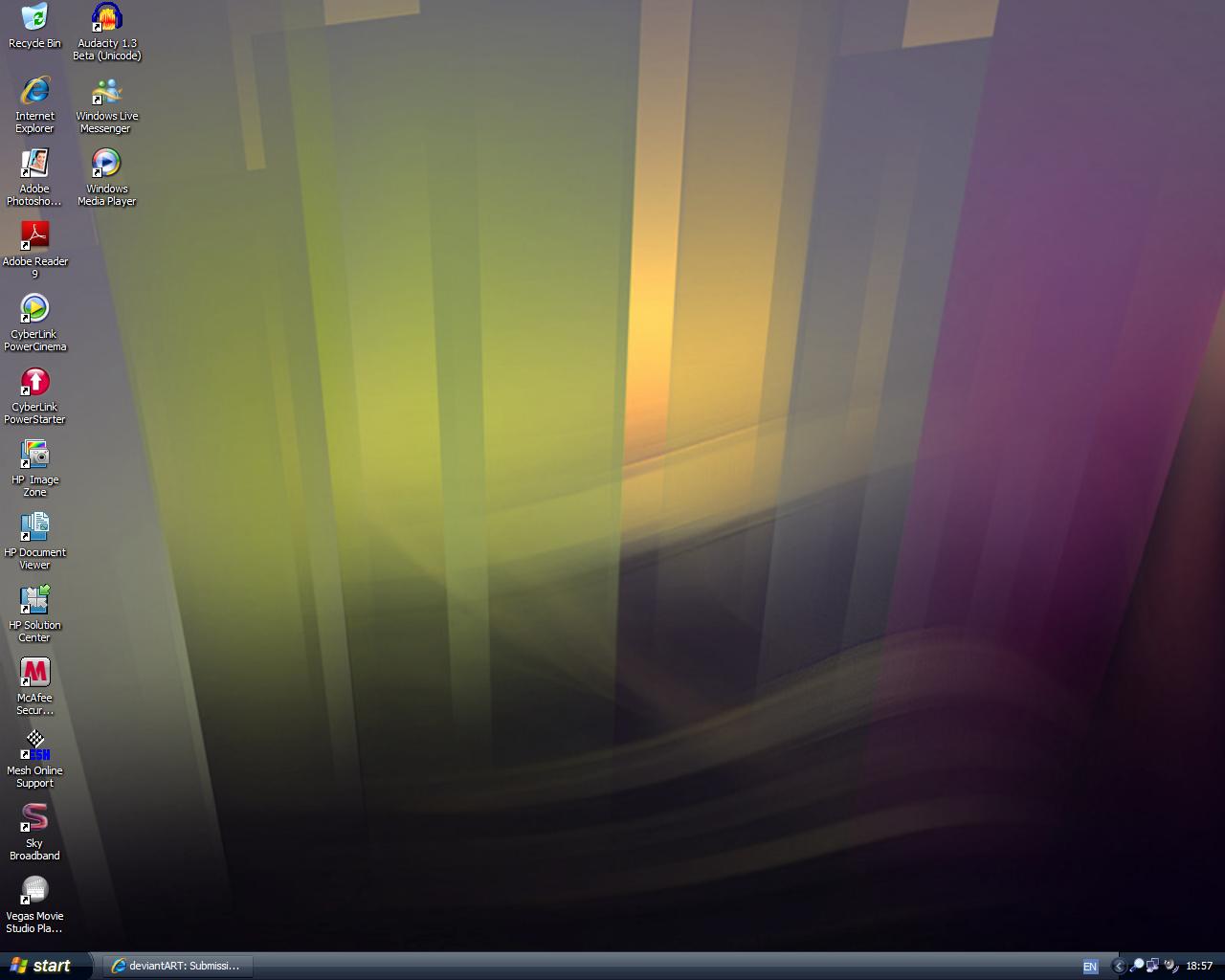Select the Internet Explorer desktop icon
The height and width of the screenshot is (980, 1225).
pos(34,104)
